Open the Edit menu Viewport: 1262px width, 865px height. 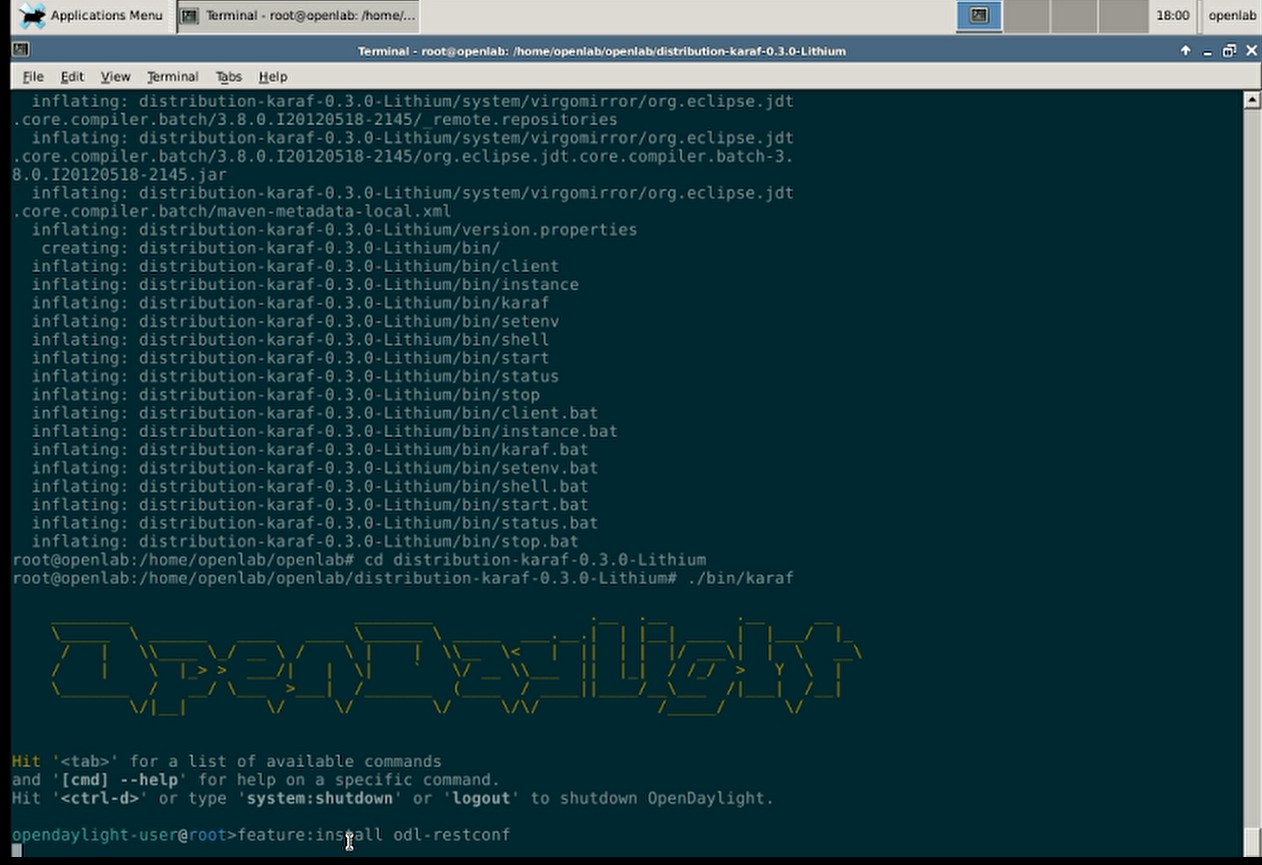pos(72,77)
